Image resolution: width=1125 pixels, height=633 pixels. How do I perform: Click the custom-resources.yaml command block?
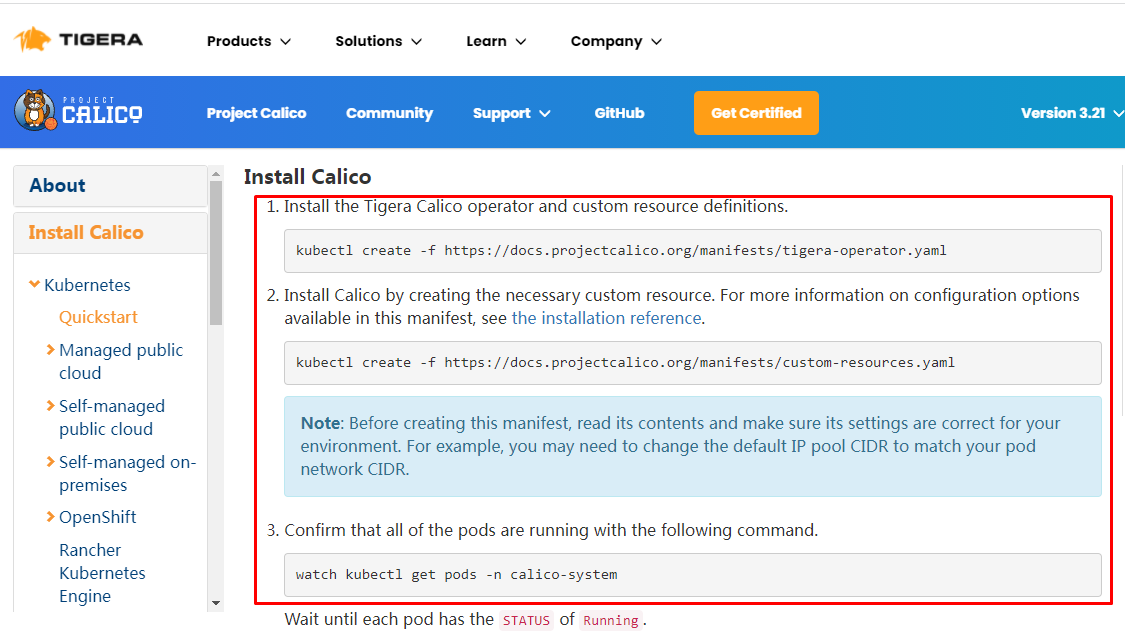coord(692,362)
